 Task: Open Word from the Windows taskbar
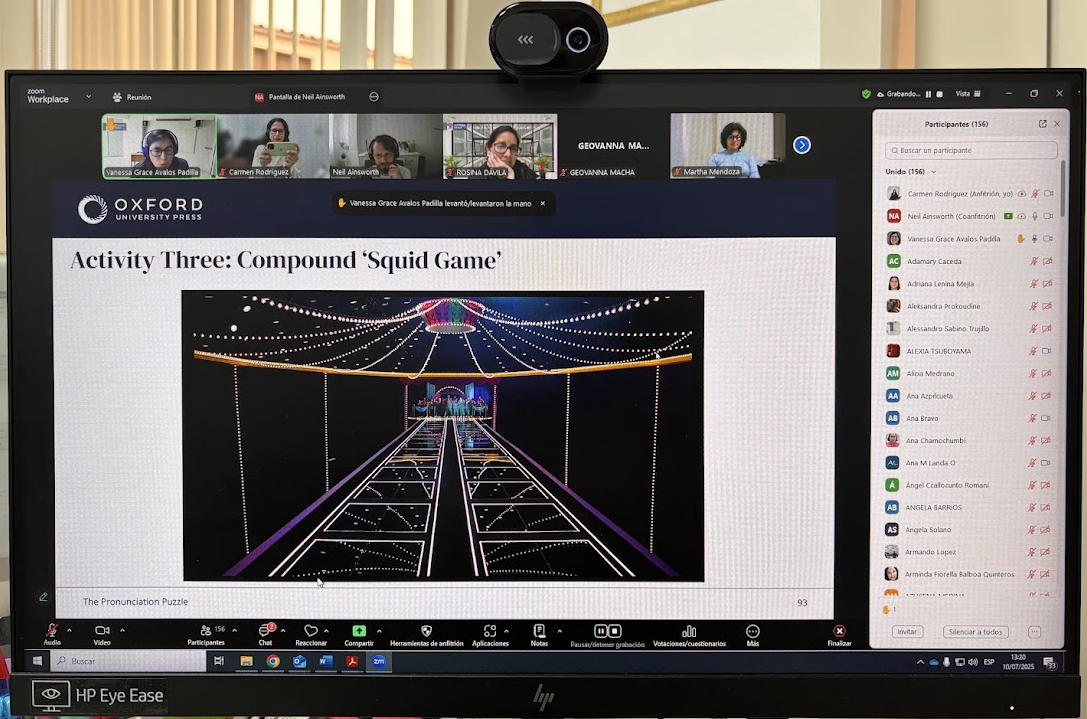pyautogui.click(x=326, y=661)
